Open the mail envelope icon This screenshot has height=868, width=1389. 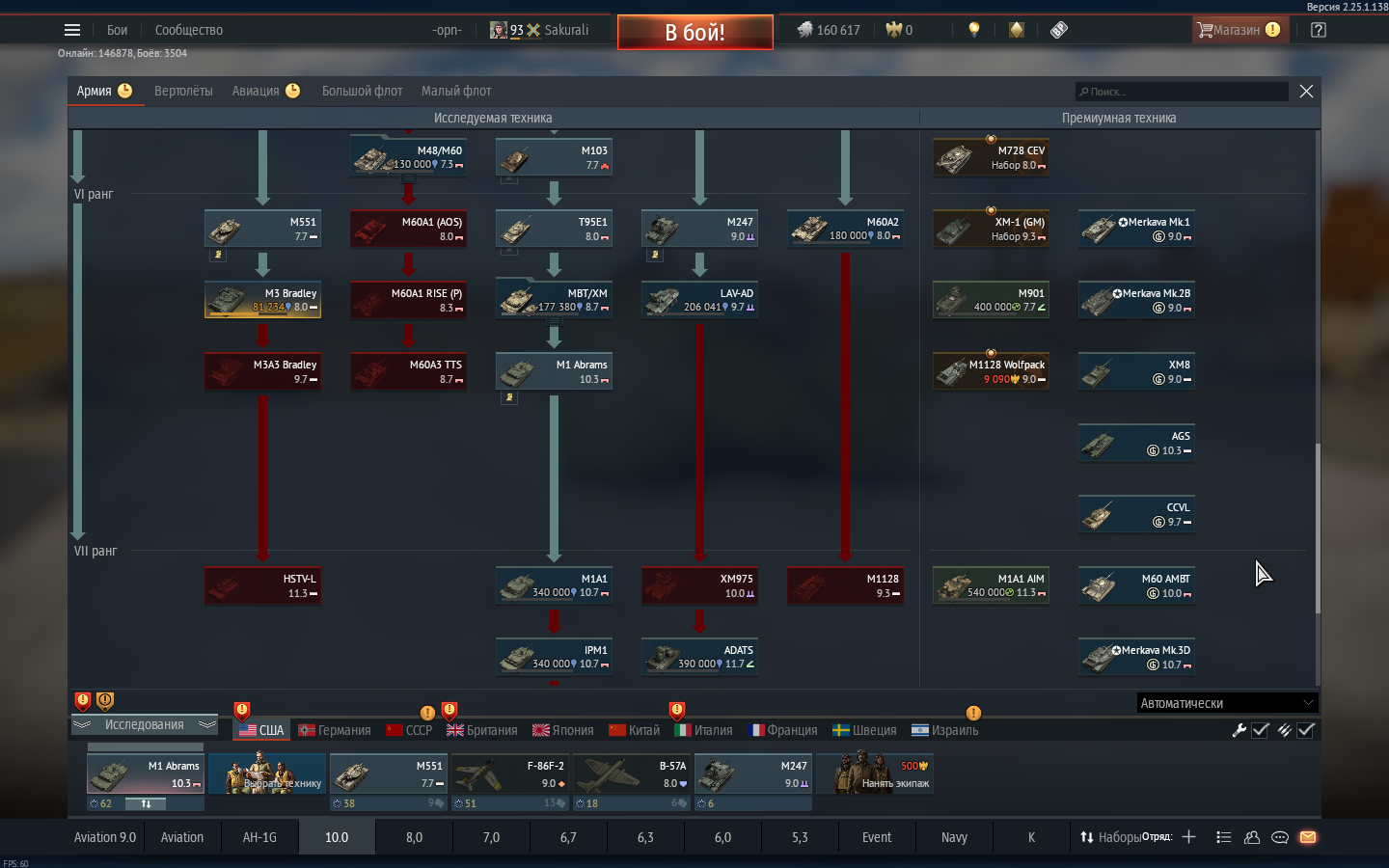tap(1308, 837)
